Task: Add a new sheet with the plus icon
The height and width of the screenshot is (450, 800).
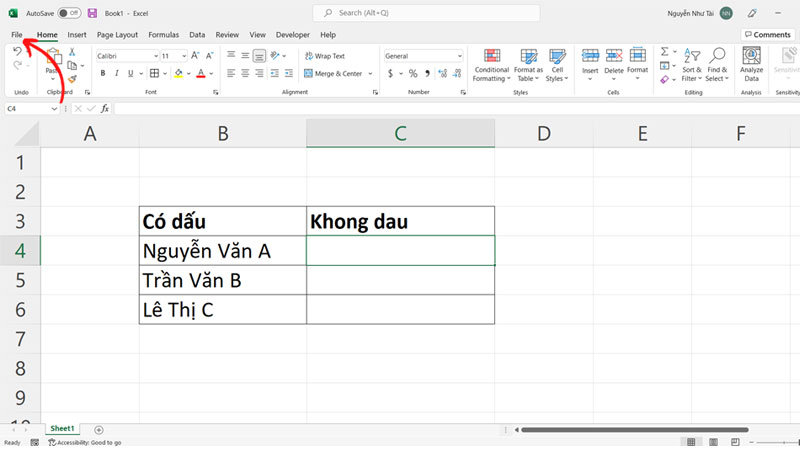Action: coord(99,429)
